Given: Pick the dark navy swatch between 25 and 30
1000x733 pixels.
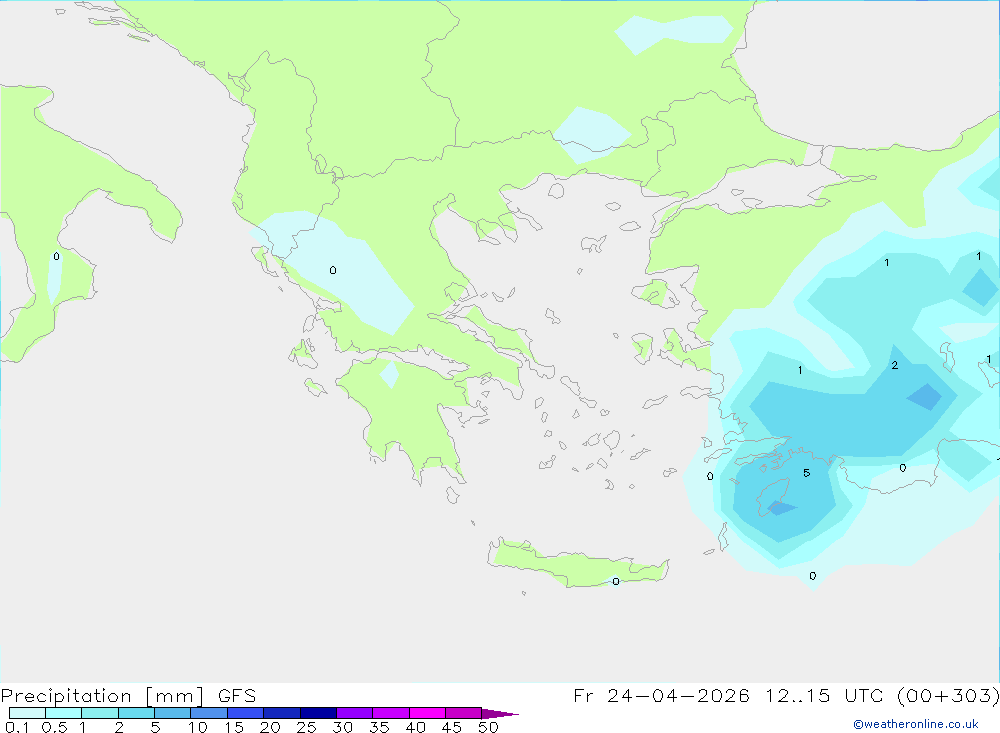Looking at the screenshot, I should tap(318, 713).
